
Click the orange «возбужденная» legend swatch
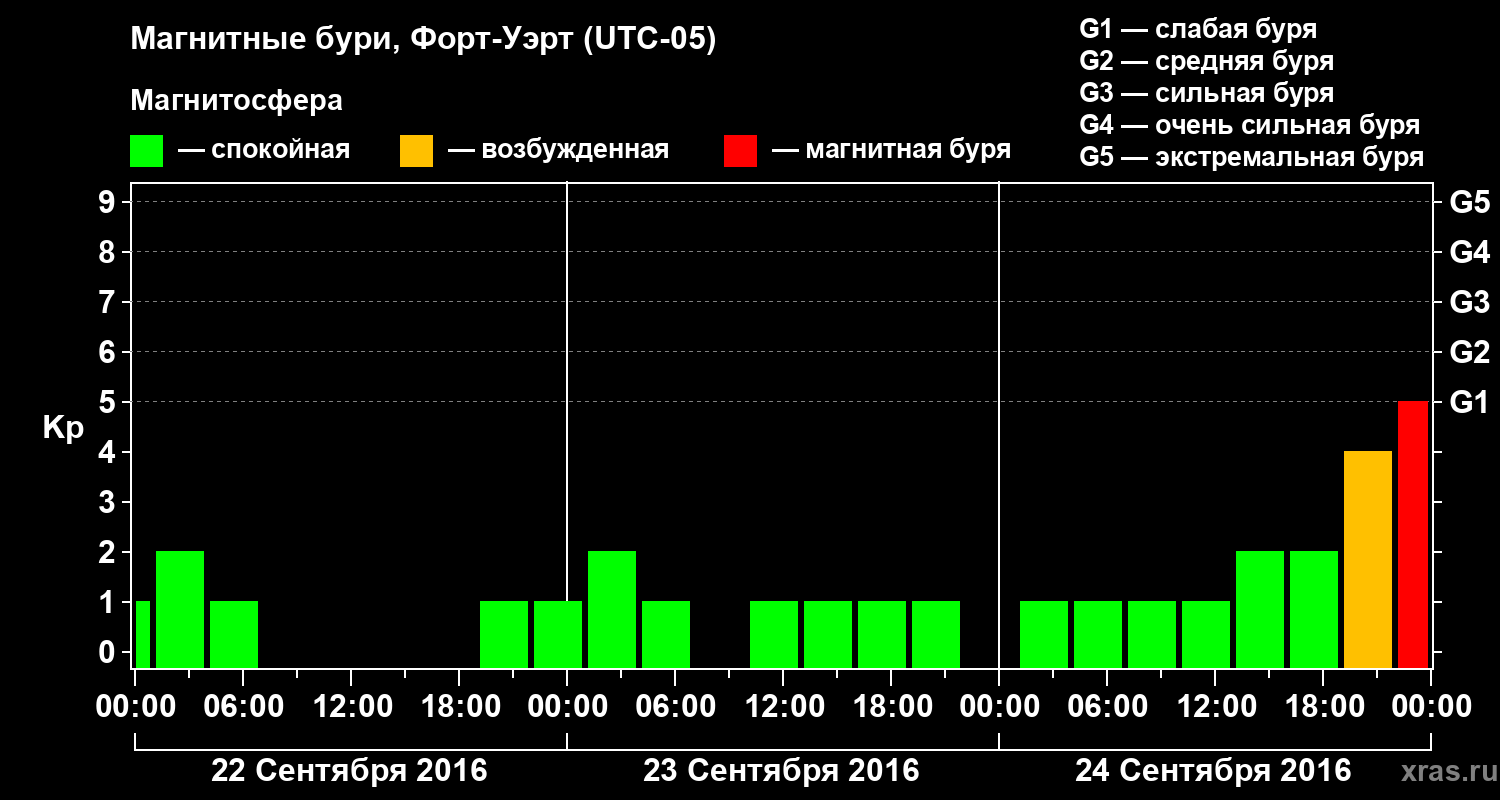(416, 150)
